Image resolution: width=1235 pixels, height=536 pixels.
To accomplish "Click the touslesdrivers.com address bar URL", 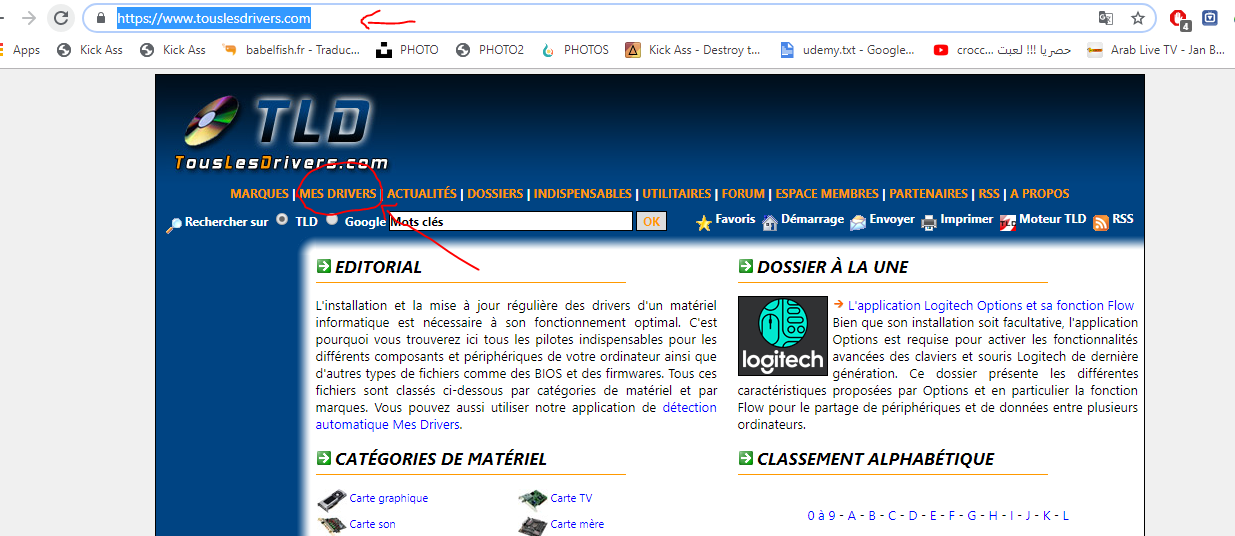I will tap(214, 18).
